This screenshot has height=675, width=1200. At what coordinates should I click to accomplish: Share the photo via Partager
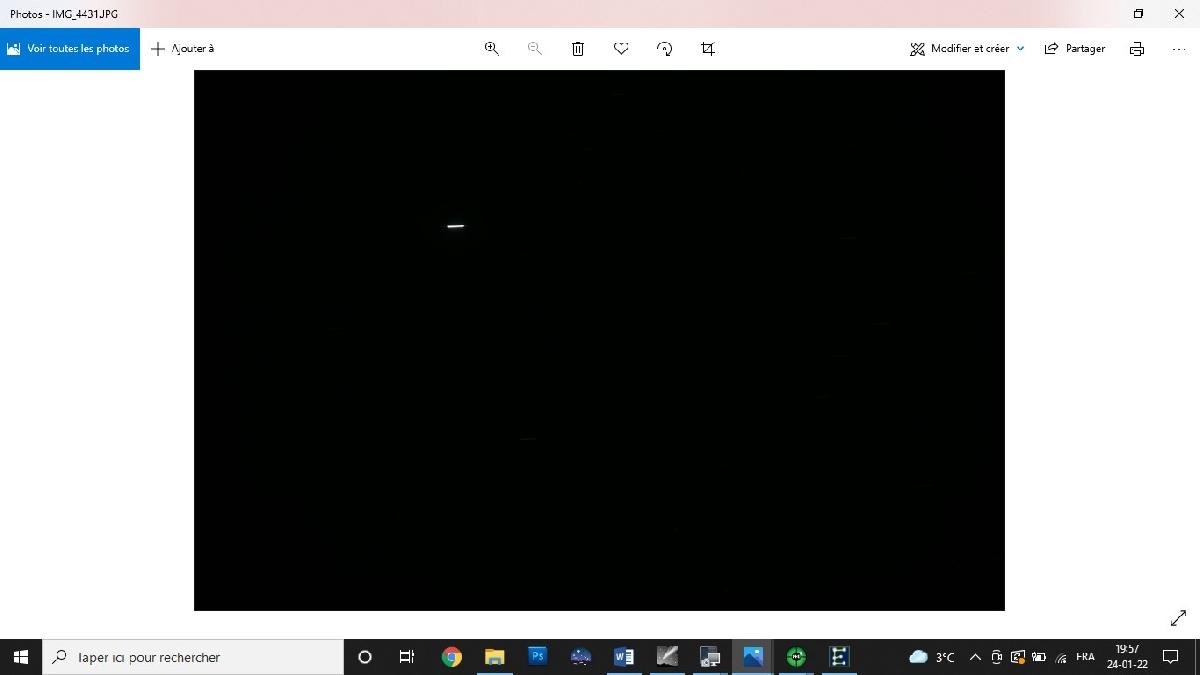pos(1075,48)
